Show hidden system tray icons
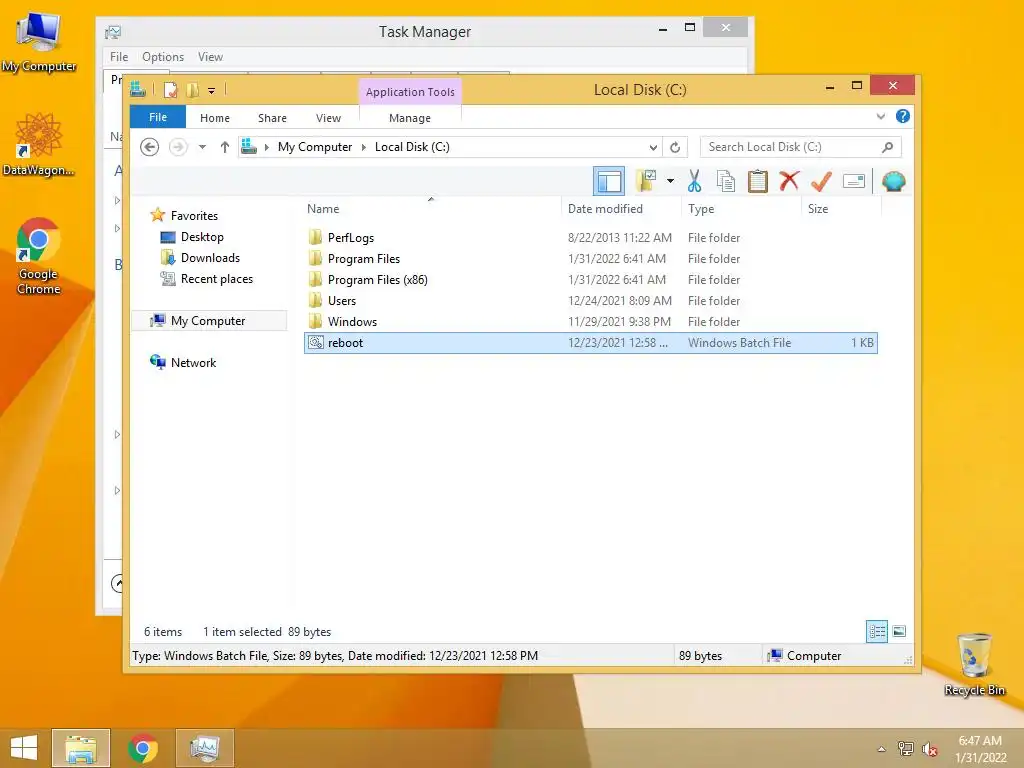 click(881, 749)
